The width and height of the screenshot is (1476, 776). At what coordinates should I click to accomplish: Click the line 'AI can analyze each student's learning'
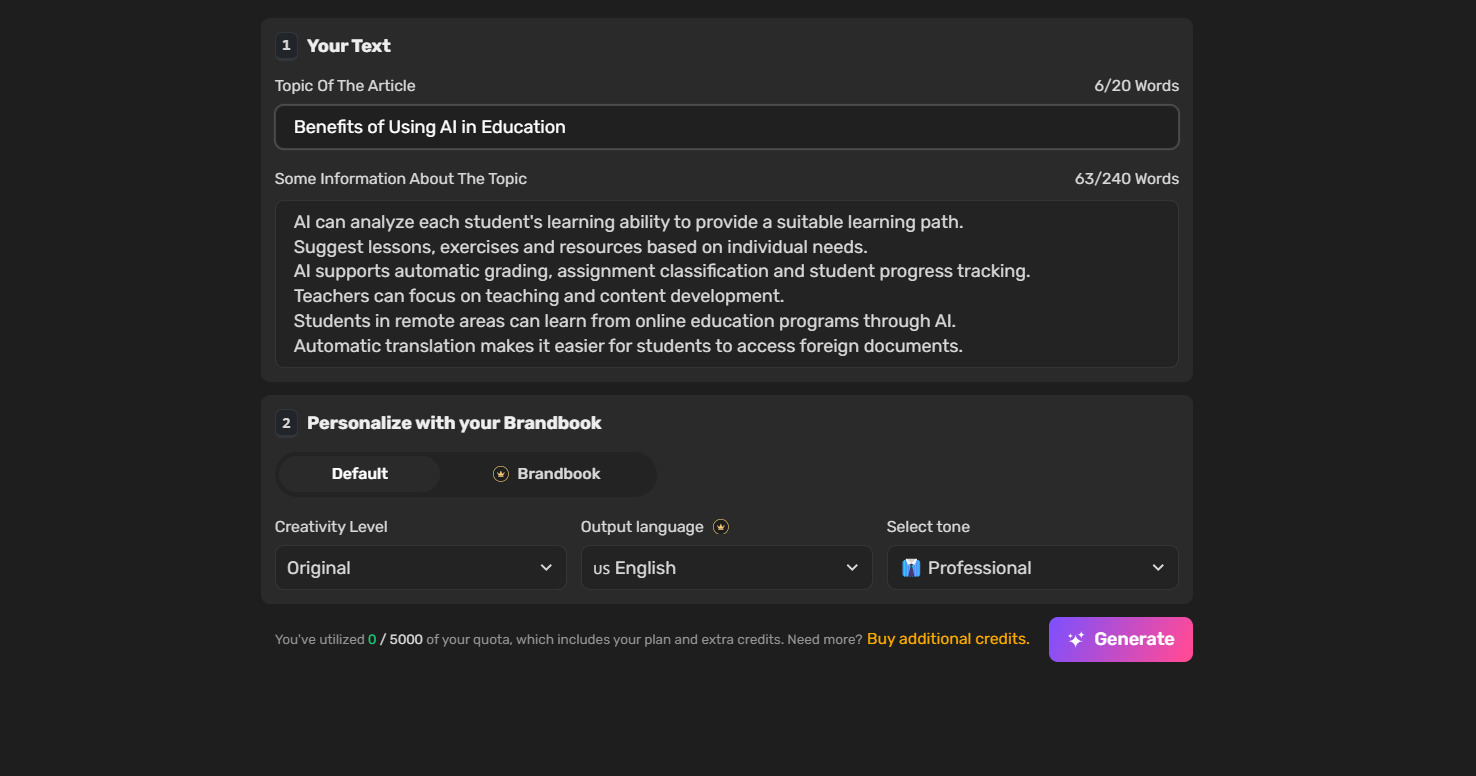pos(629,222)
